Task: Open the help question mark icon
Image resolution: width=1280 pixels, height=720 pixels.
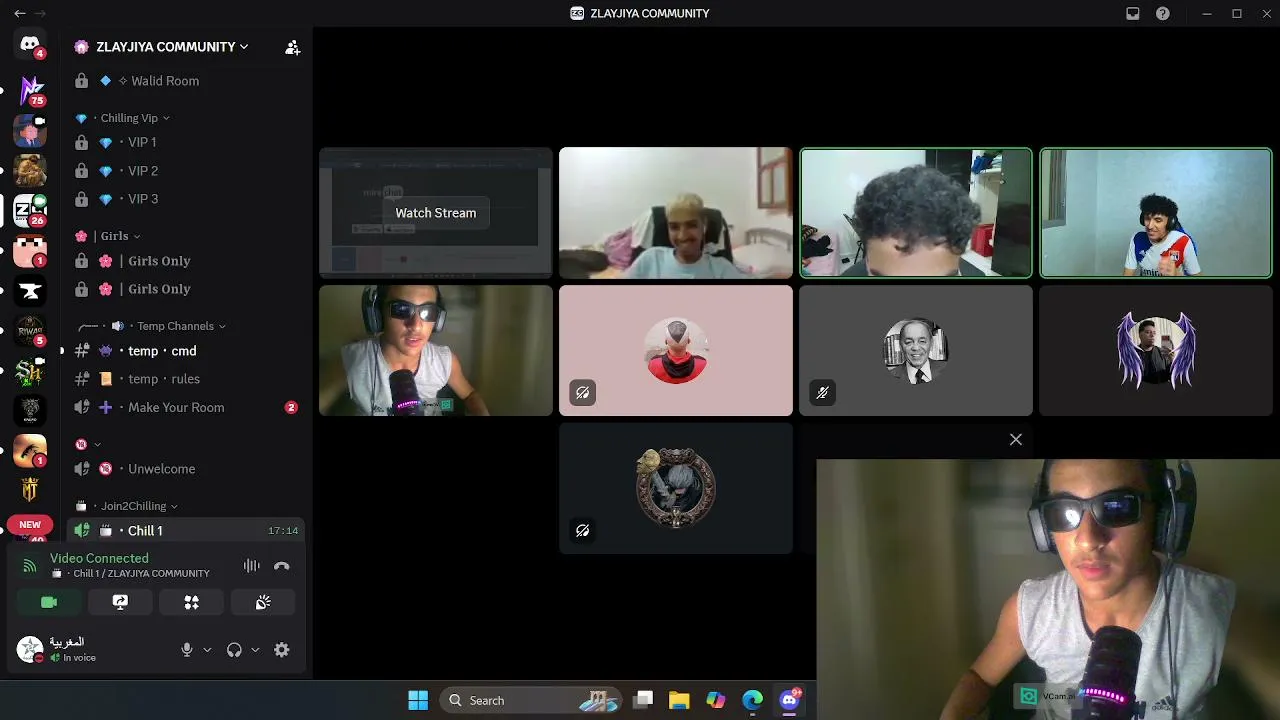Action: (x=1163, y=13)
